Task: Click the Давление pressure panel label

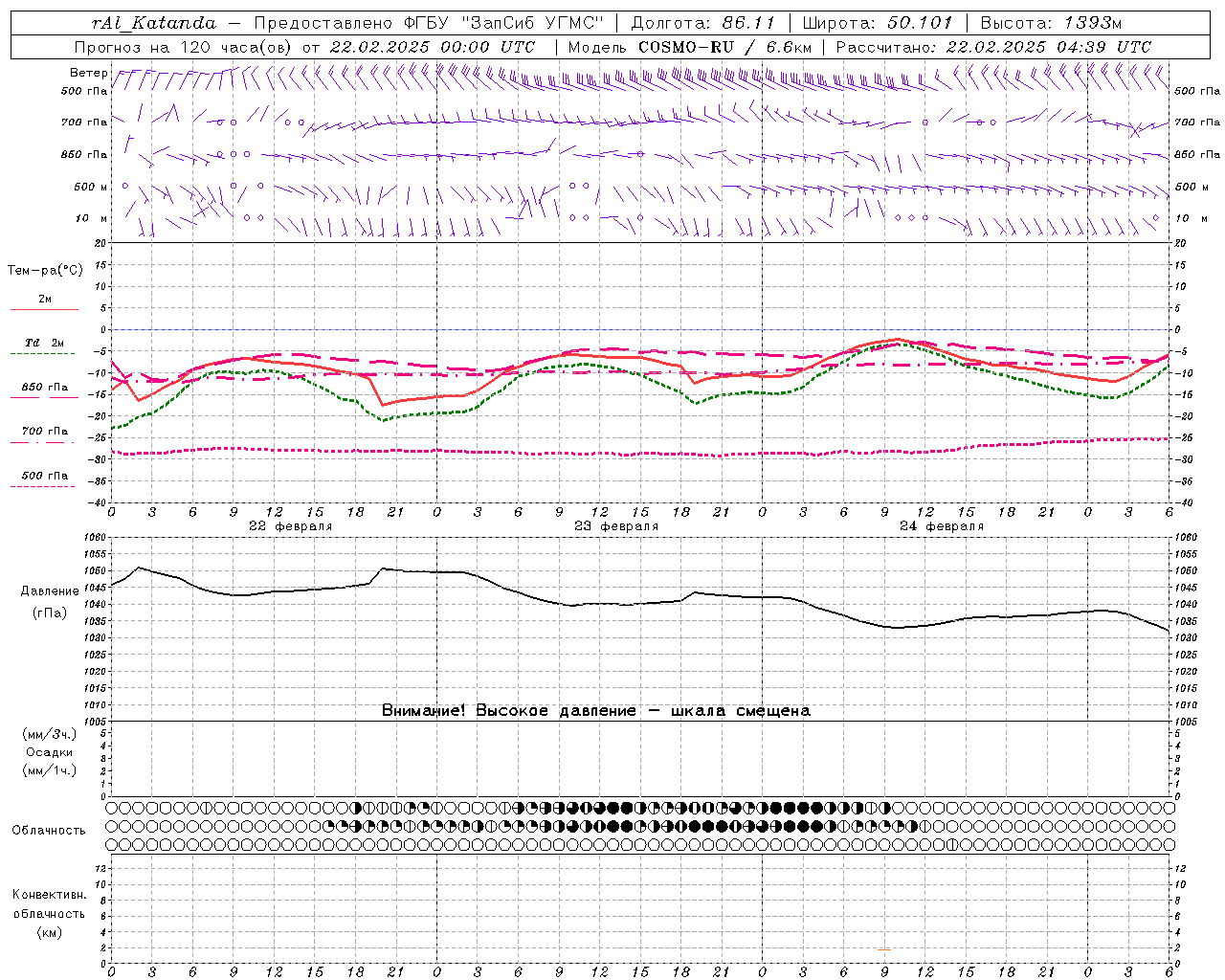Action: (50, 591)
